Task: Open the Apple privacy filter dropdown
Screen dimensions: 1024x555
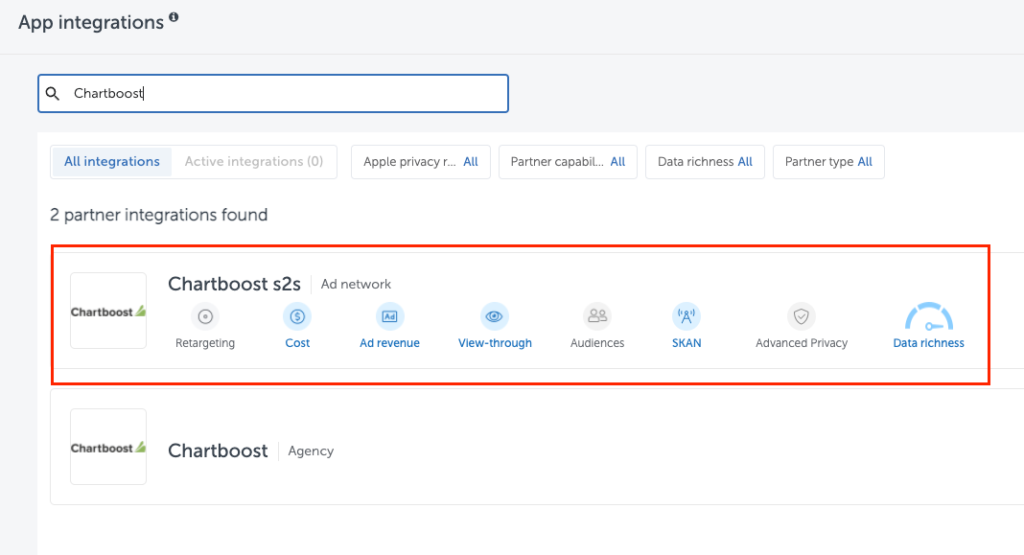Action: (x=421, y=162)
